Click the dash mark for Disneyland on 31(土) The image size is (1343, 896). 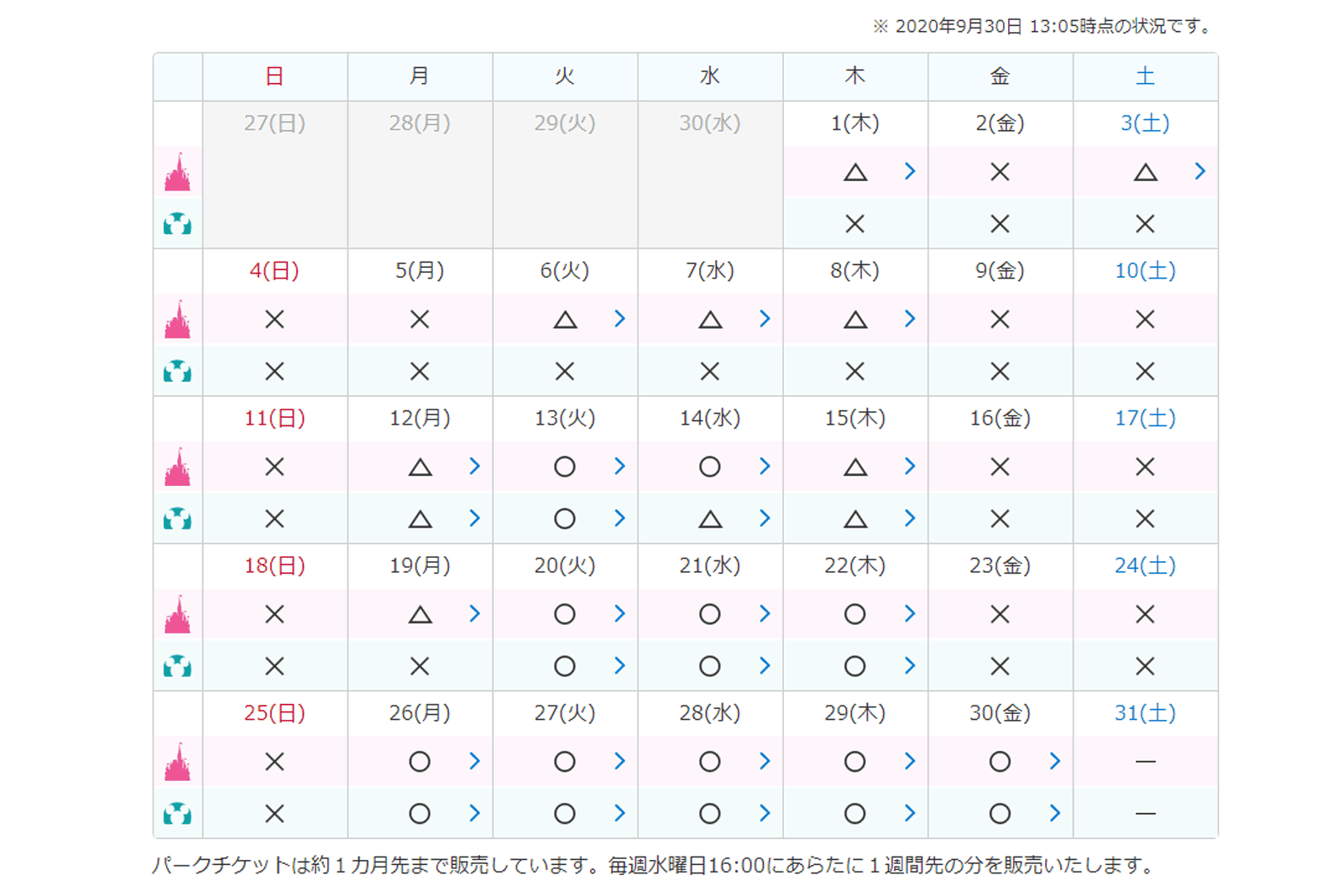1146,762
